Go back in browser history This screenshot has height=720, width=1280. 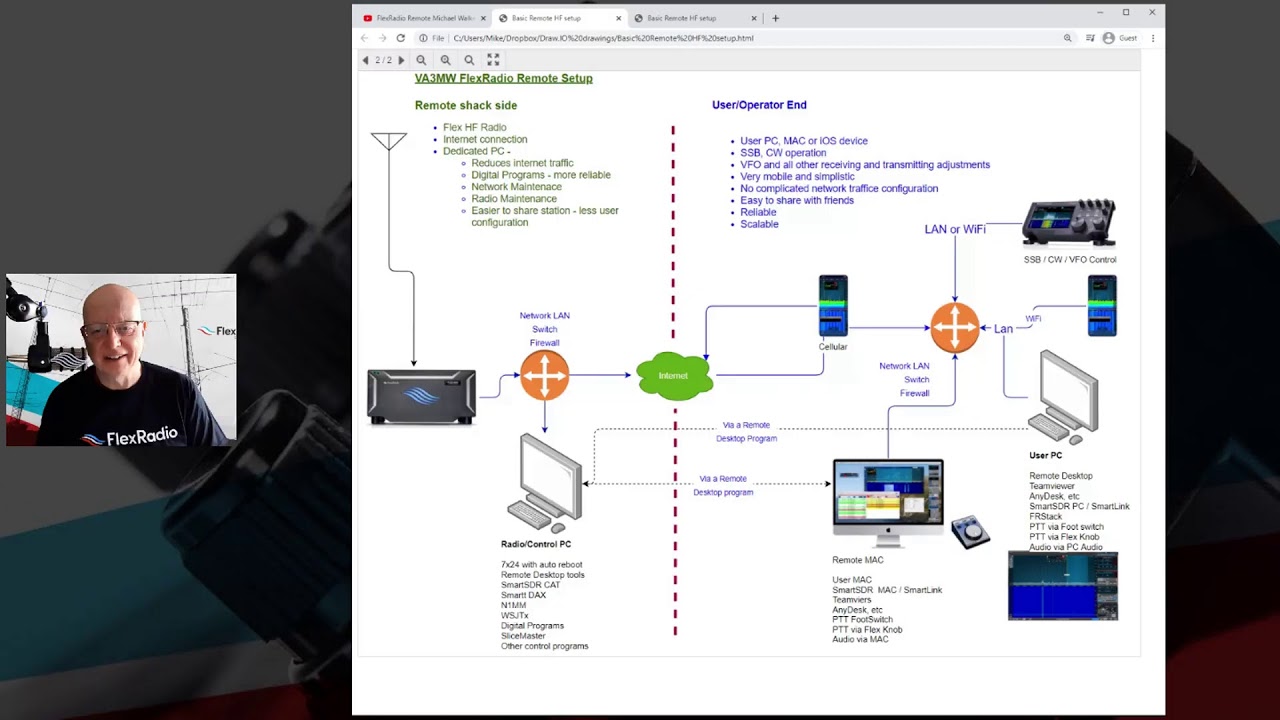coord(364,38)
